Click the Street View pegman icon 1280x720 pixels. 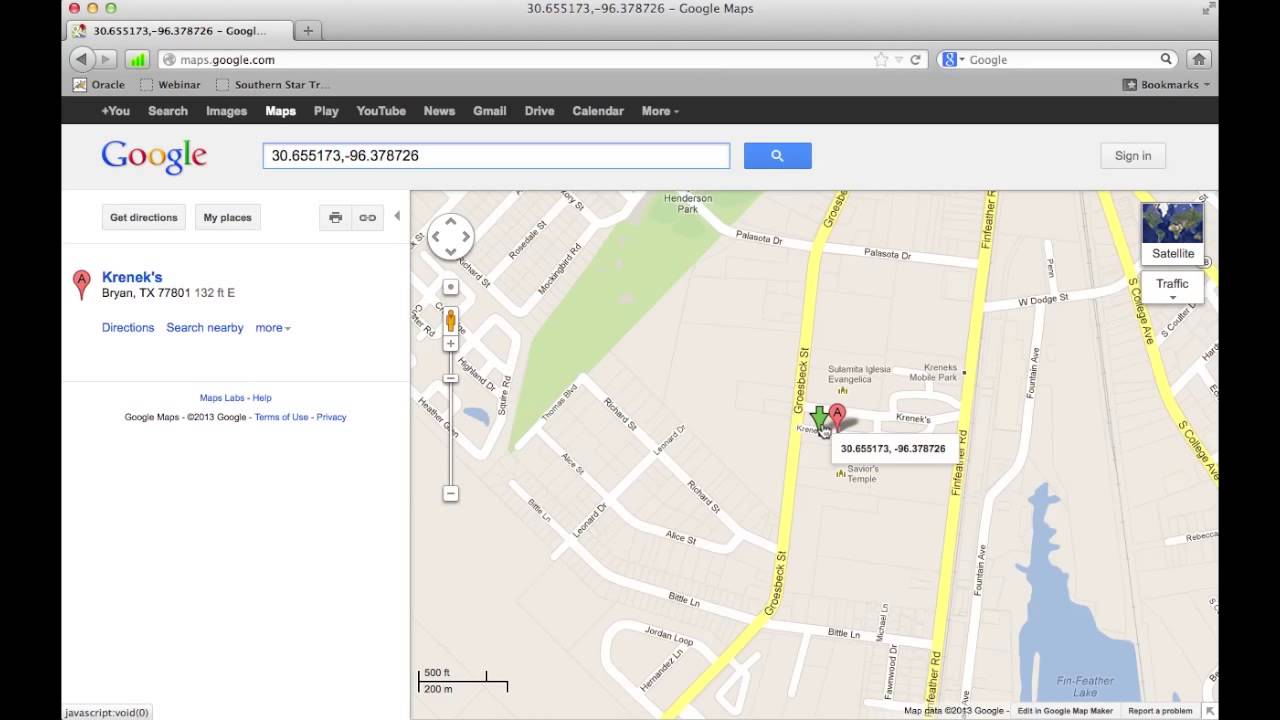(x=451, y=320)
